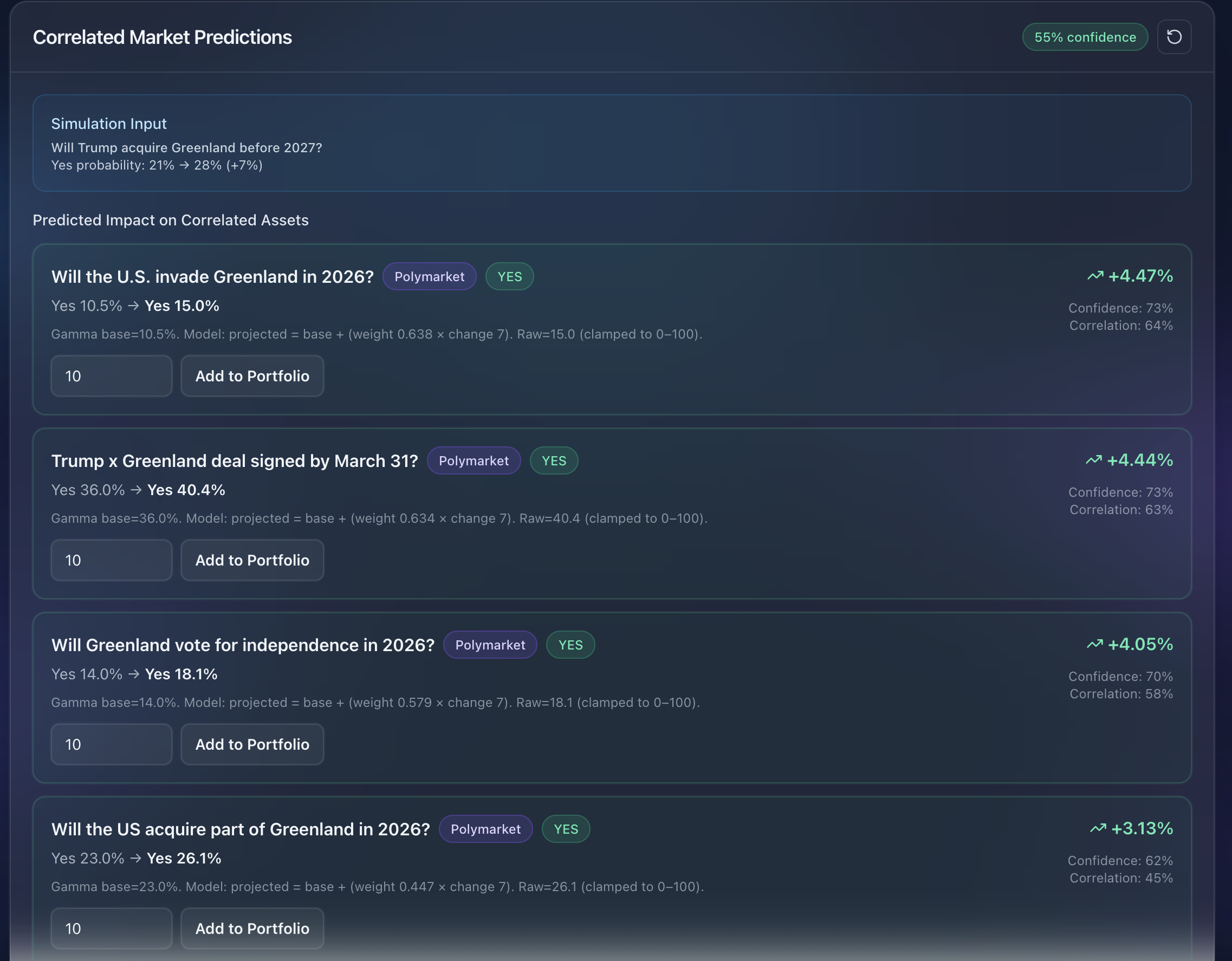The image size is (1232, 961).
Task: Add the Greenland independence vote market to portfolio
Action: 252,744
